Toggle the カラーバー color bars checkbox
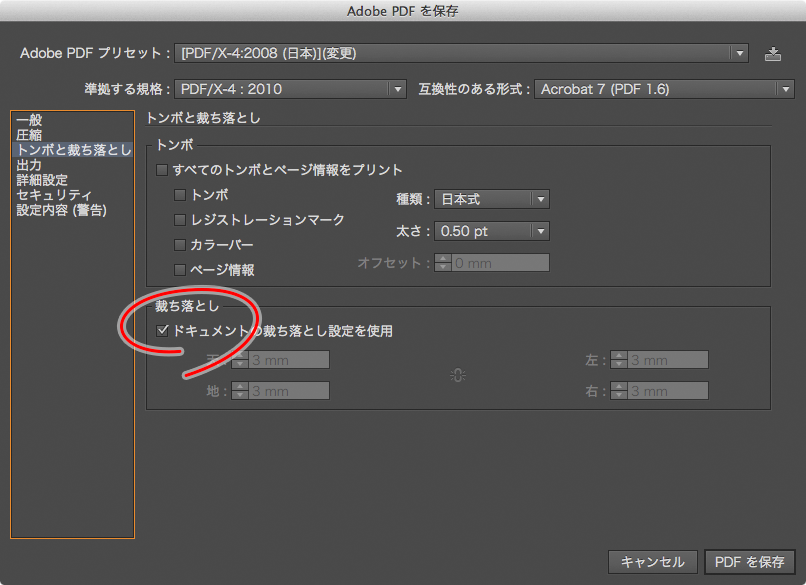 [x=181, y=245]
